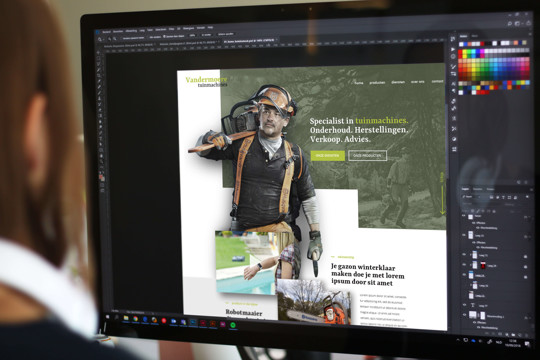Open the Character panel 'A' icon
The height and width of the screenshot is (360, 540).
453,83
